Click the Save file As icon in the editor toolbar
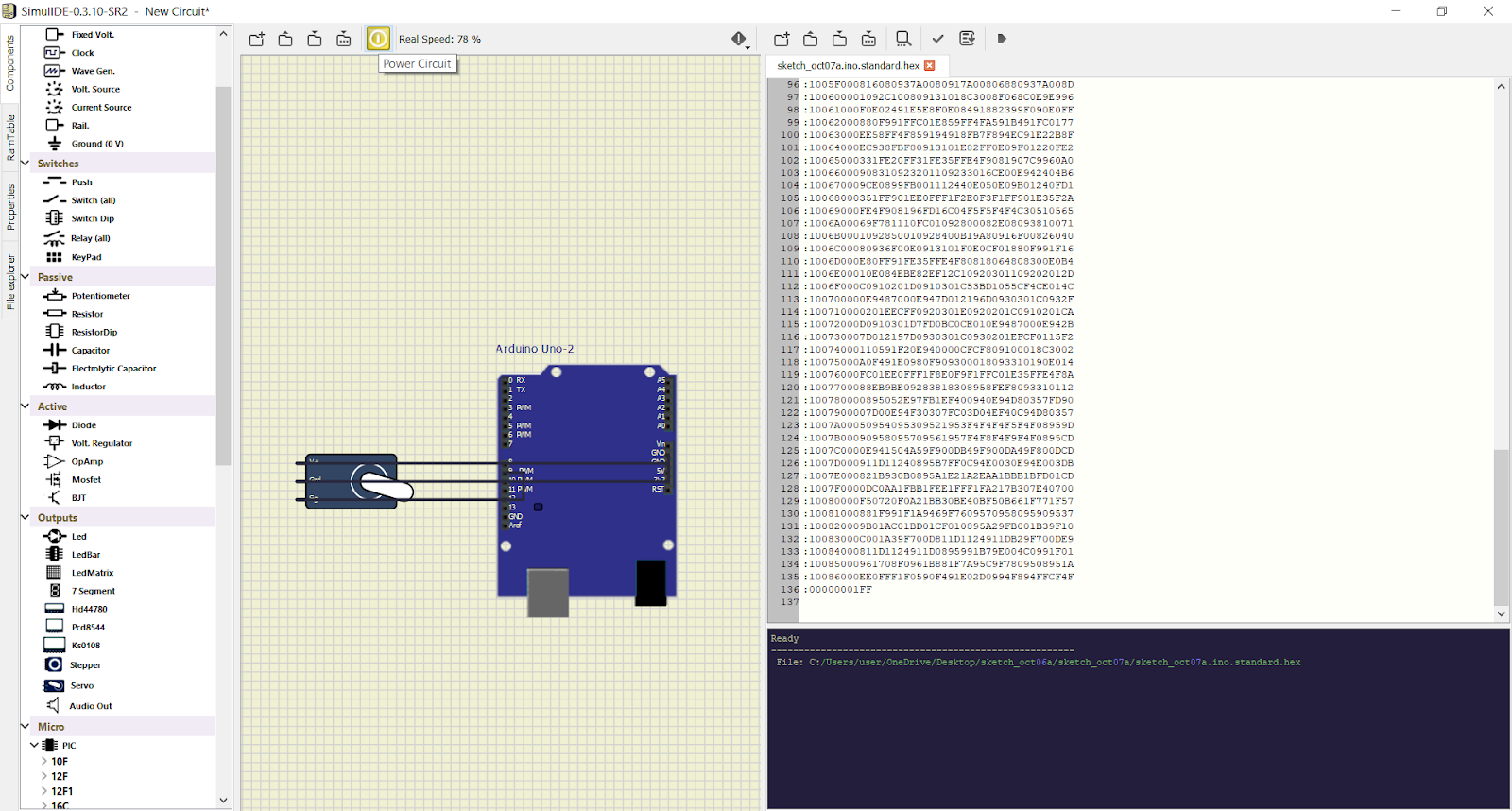The image size is (1512, 811). pos(868,39)
